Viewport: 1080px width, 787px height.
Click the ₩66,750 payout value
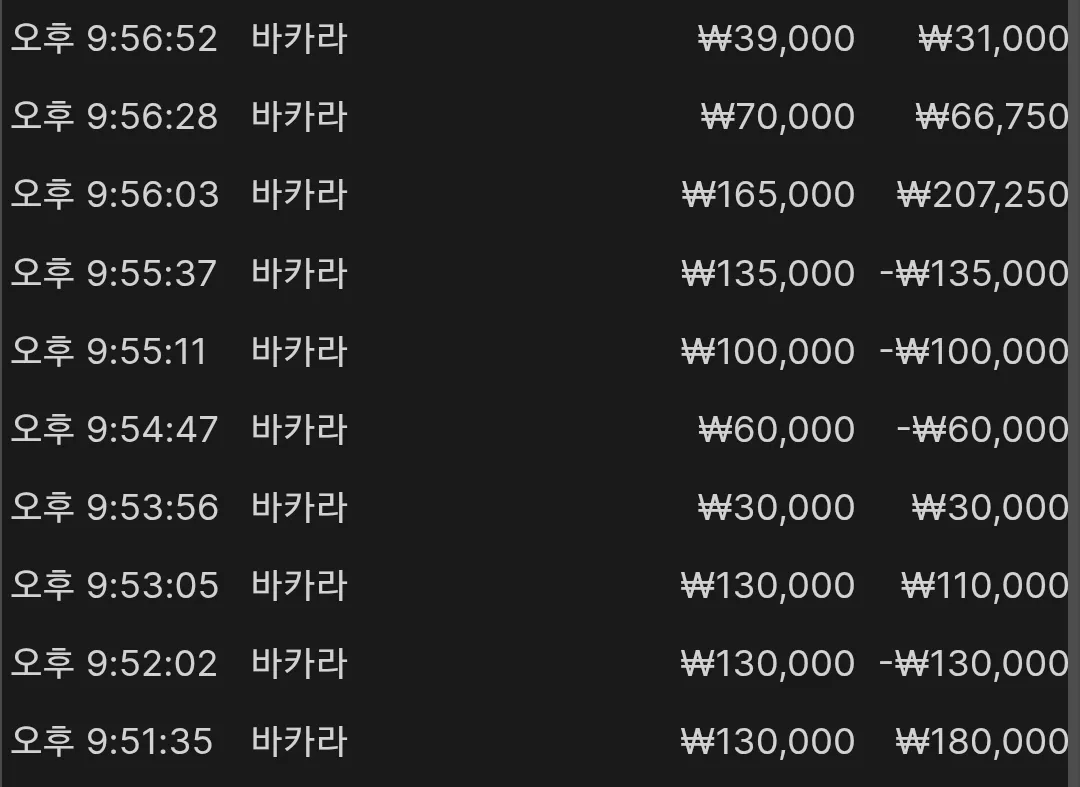[x=992, y=116]
